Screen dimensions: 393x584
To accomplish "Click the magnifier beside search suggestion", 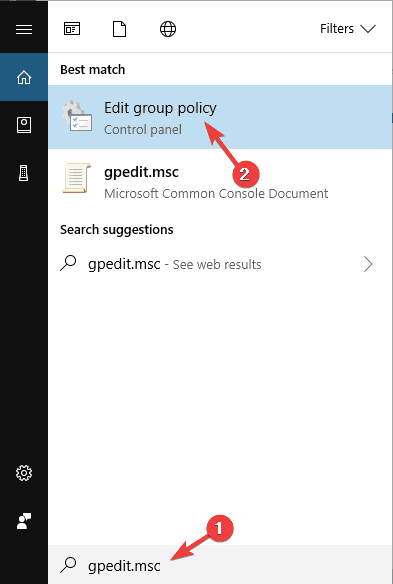I will (x=68, y=263).
